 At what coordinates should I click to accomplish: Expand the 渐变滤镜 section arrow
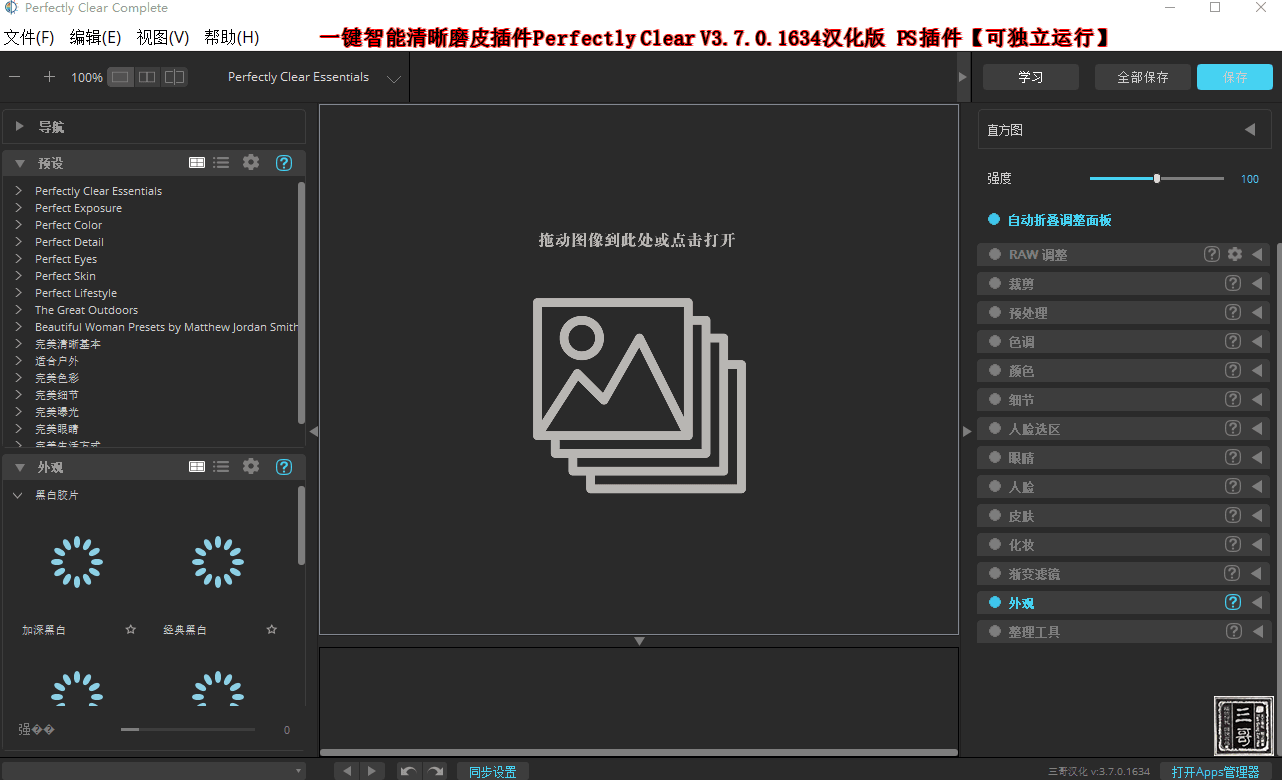click(1257, 573)
